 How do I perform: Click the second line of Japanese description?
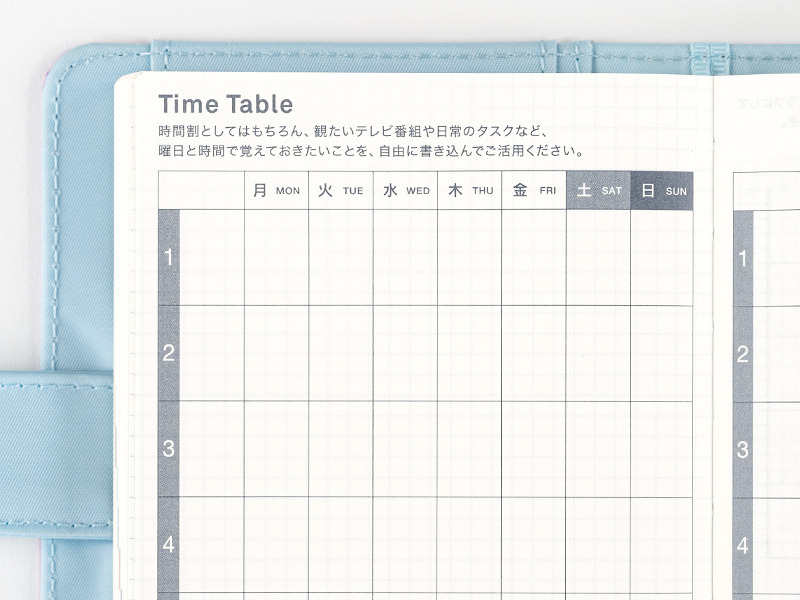coord(371,152)
